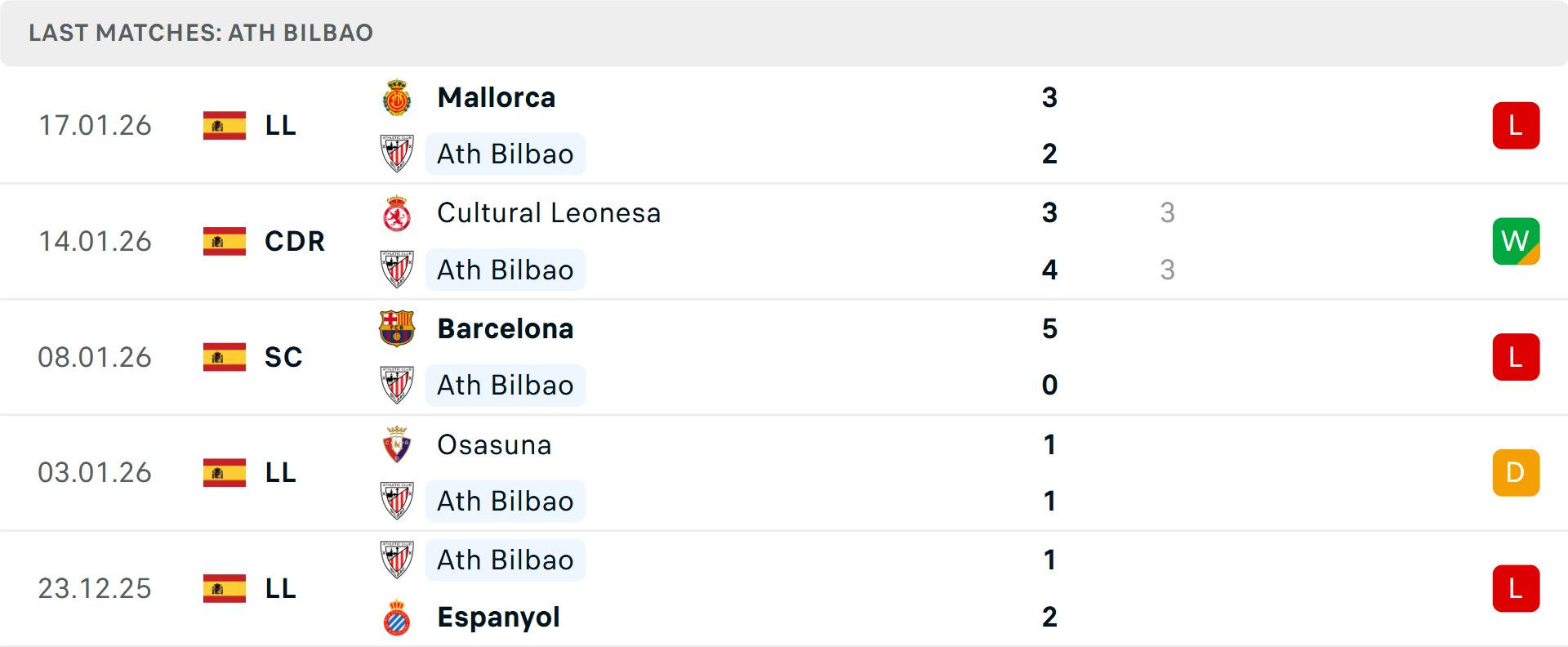Click the Spain flag on the 23.12.25 row
Image resolution: width=1568 pixels, height=647 pixels.
point(225,587)
